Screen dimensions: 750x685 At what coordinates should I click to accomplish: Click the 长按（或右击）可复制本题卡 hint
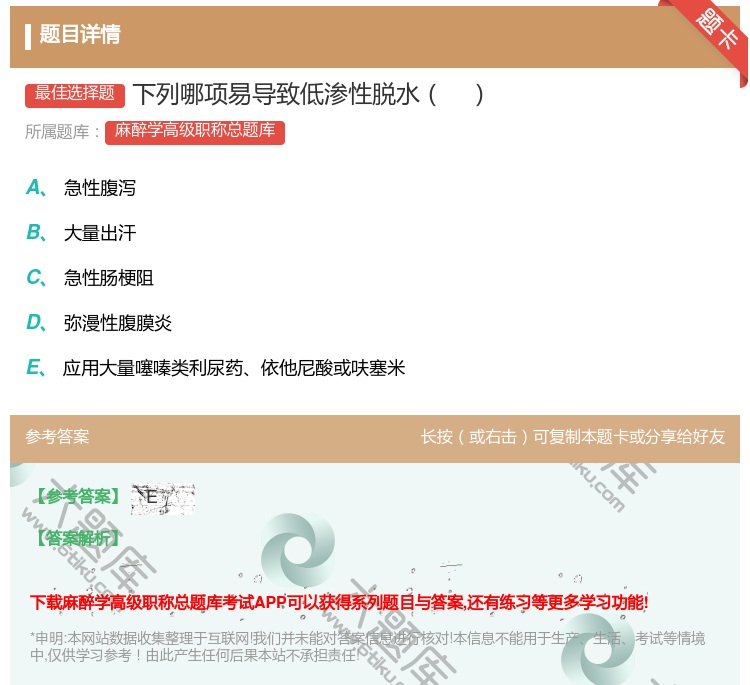[573, 437]
